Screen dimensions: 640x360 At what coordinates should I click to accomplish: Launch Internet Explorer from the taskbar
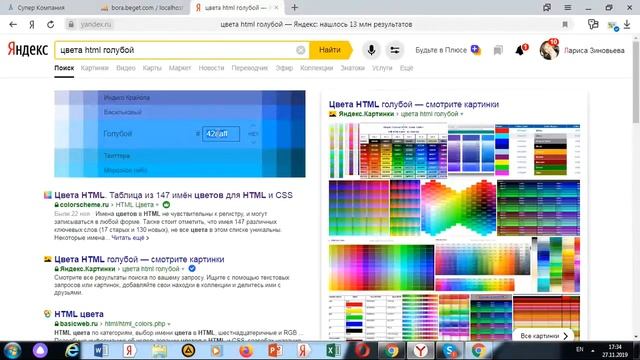tap(72, 351)
